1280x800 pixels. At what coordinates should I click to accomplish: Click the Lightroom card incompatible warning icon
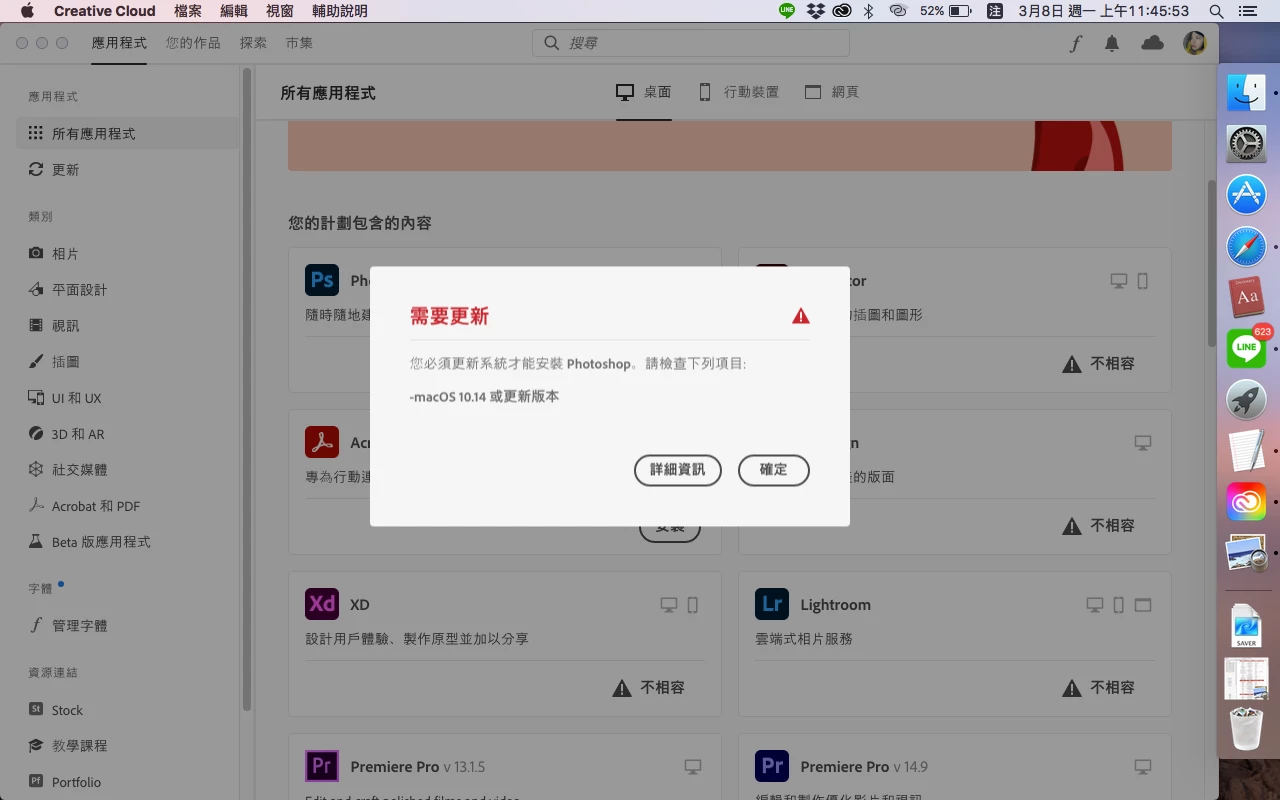1072,688
